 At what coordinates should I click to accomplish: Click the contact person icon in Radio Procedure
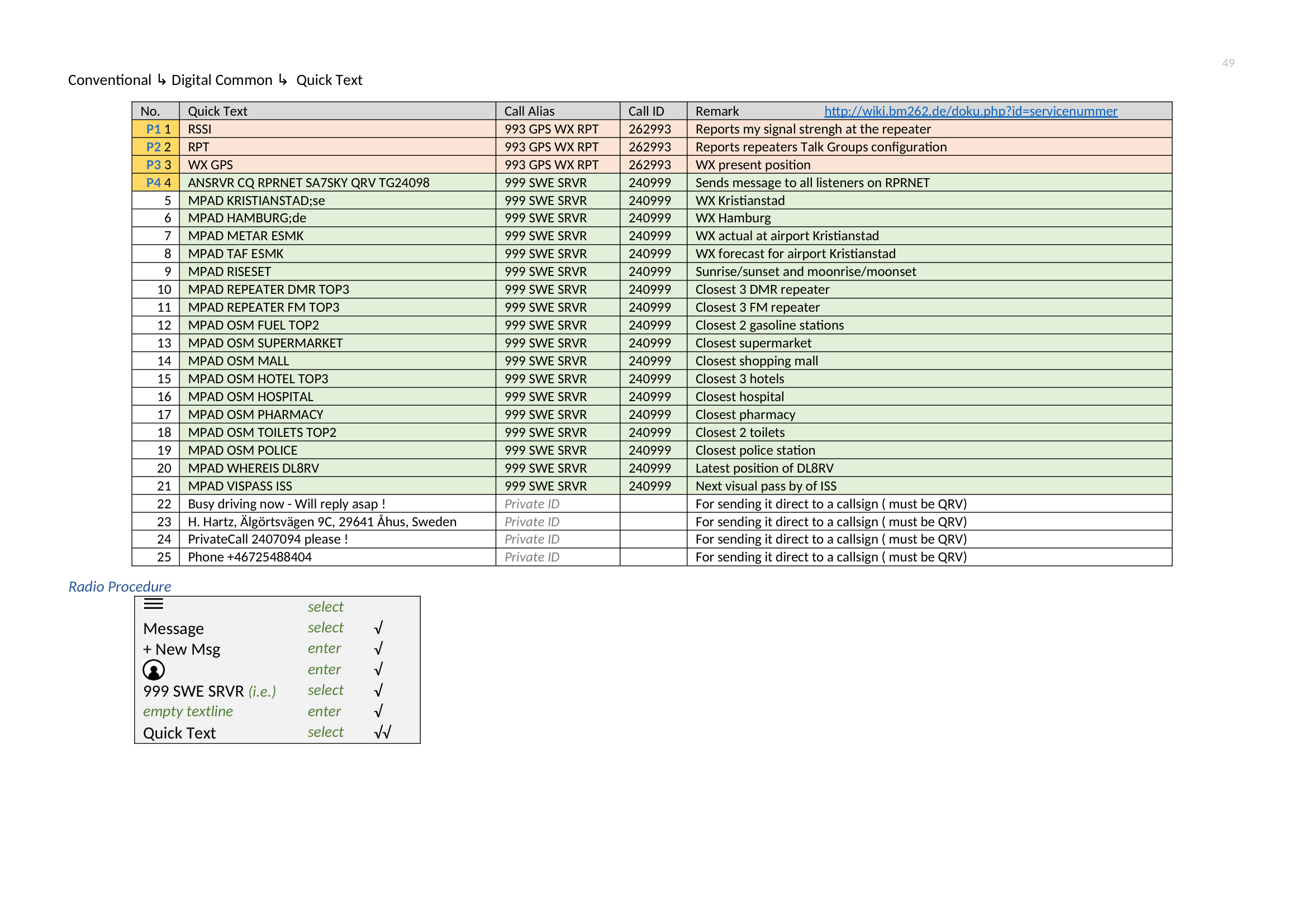point(154,670)
